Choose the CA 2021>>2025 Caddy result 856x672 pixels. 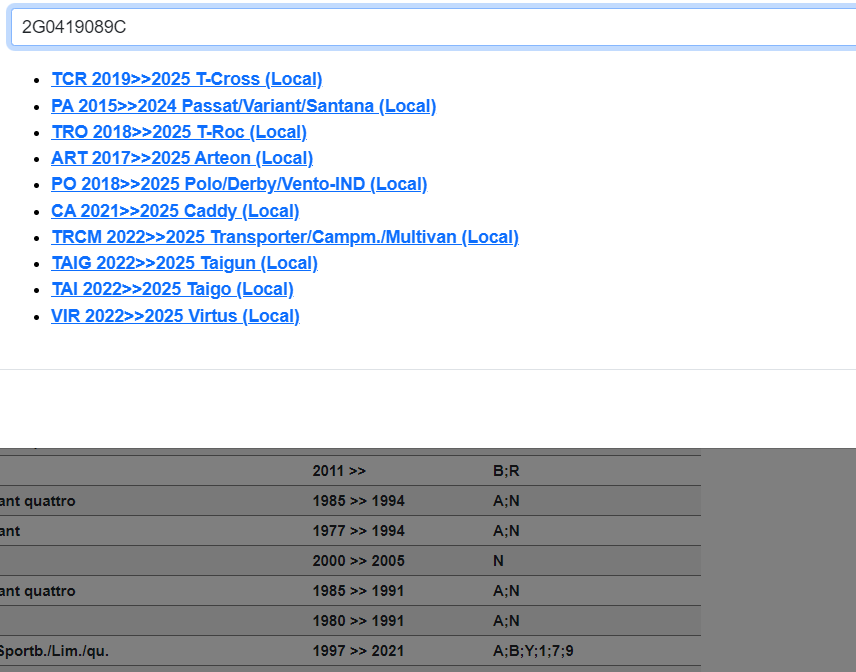tap(175, 211)
